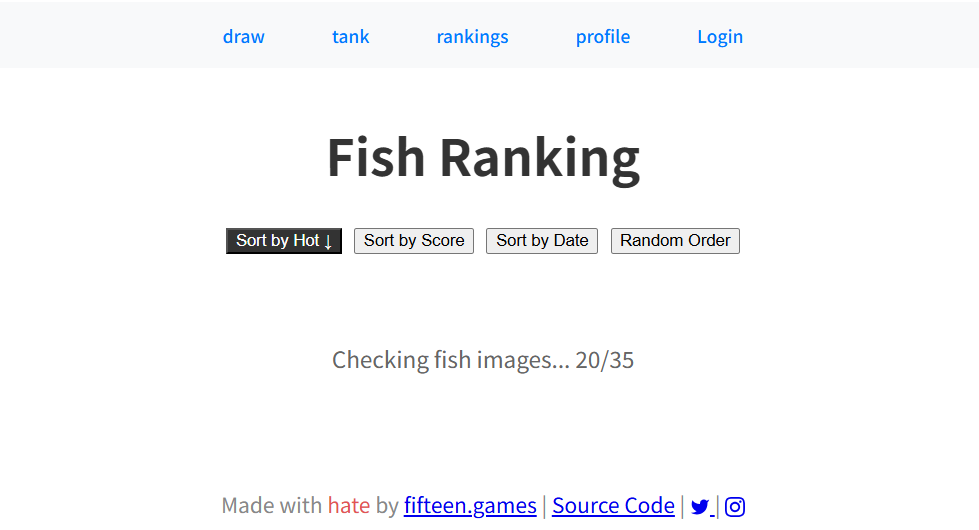Open the profile page
979x530 pixels.
[603, 37]
